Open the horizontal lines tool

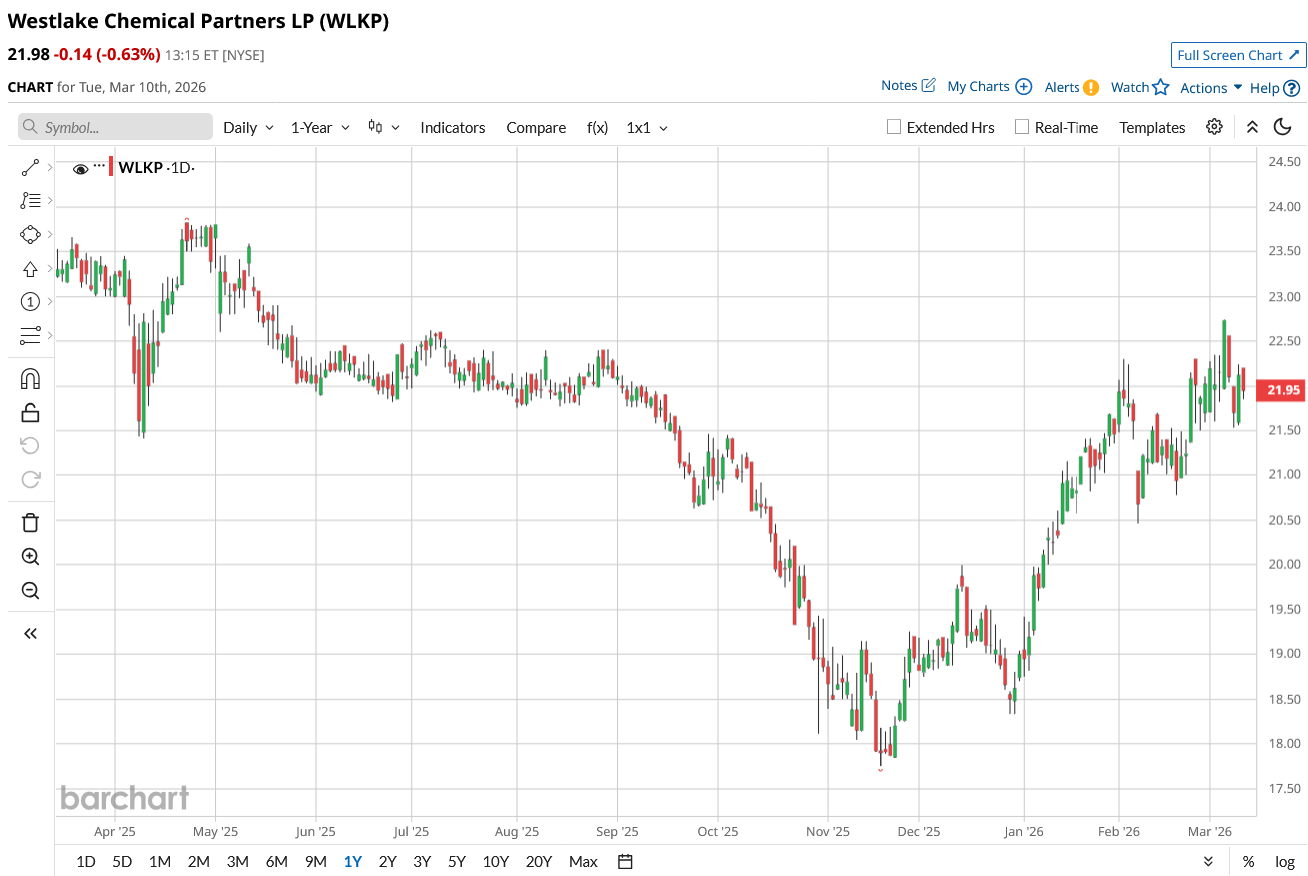[30, 335]
